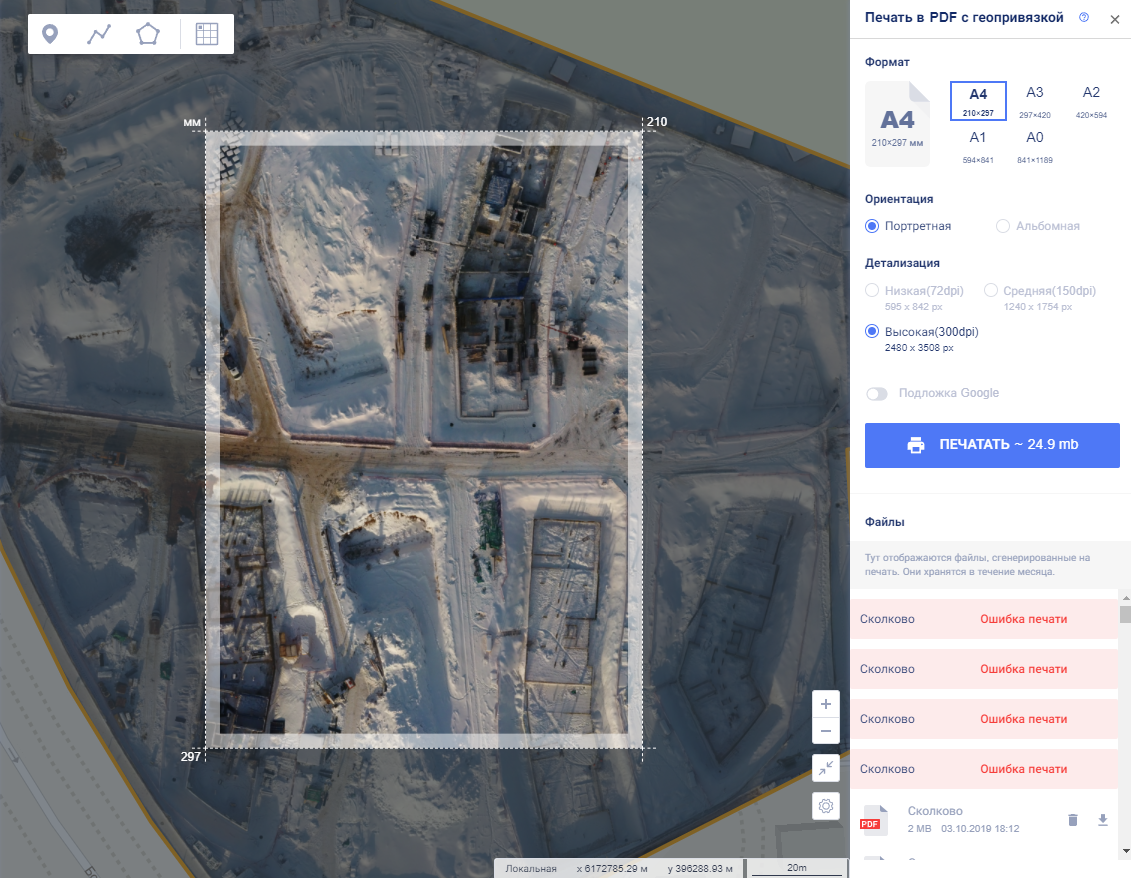Select the polyline measurement tool

point(99,34)
